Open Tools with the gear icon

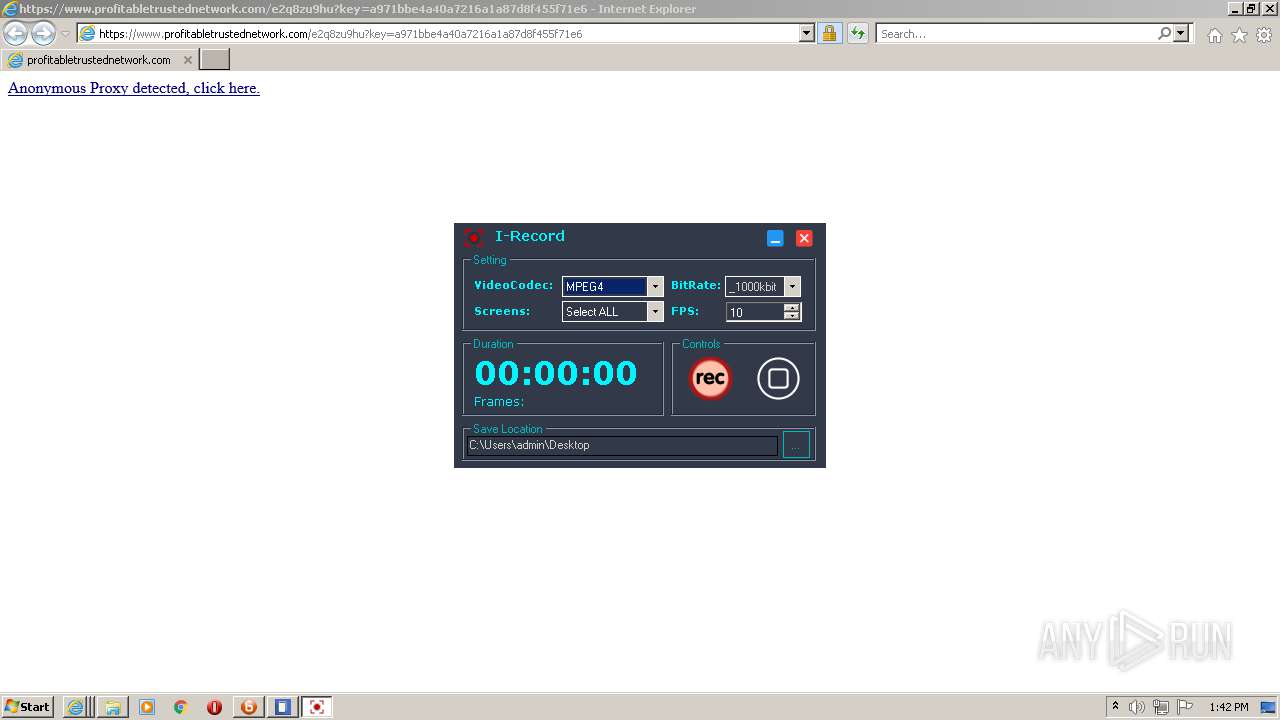pyautogui.click(x=1264, y=35)
